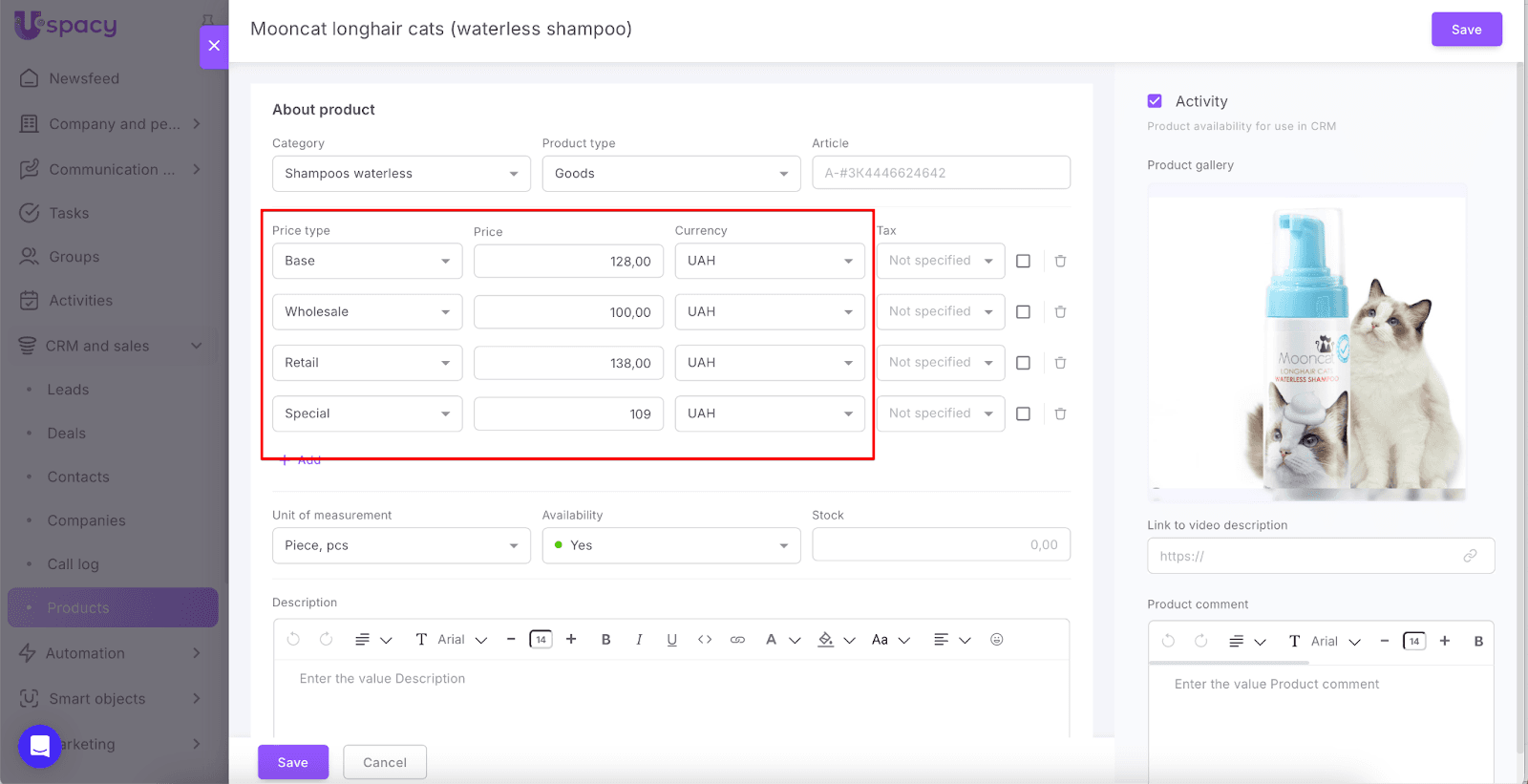The image size is (1528, 784).
Task: Tick the checkbox in Wholesale price row
Action: coord(1023,312)
